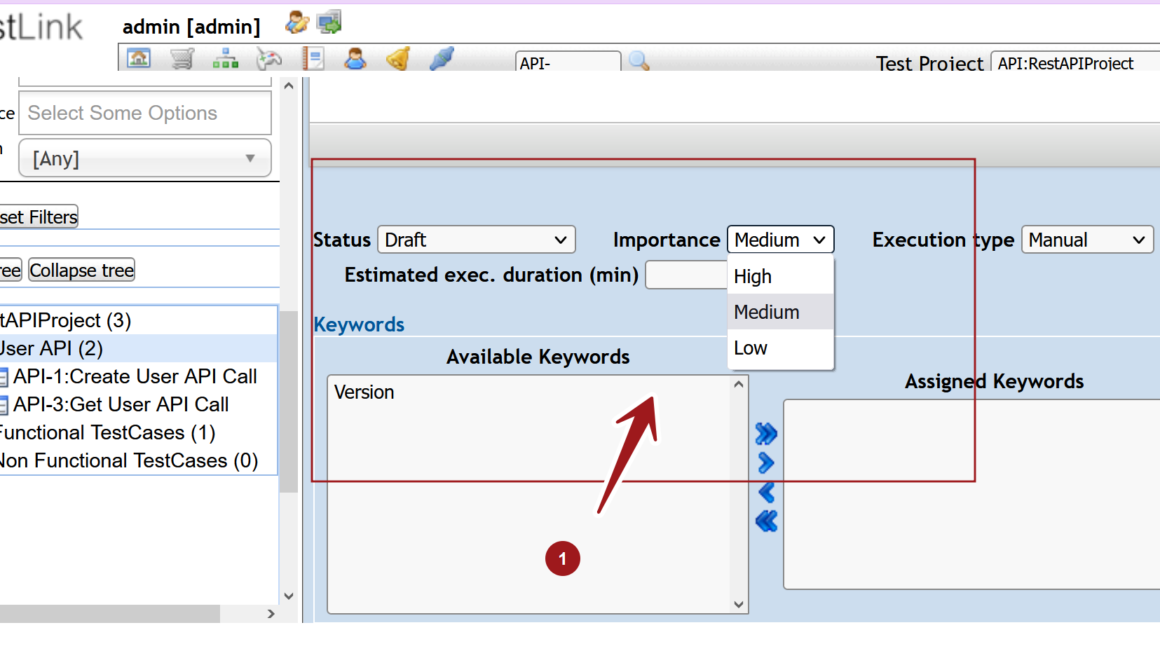
Task: Select the API-1:Create User API Call test case
Action: pos(137,376)
